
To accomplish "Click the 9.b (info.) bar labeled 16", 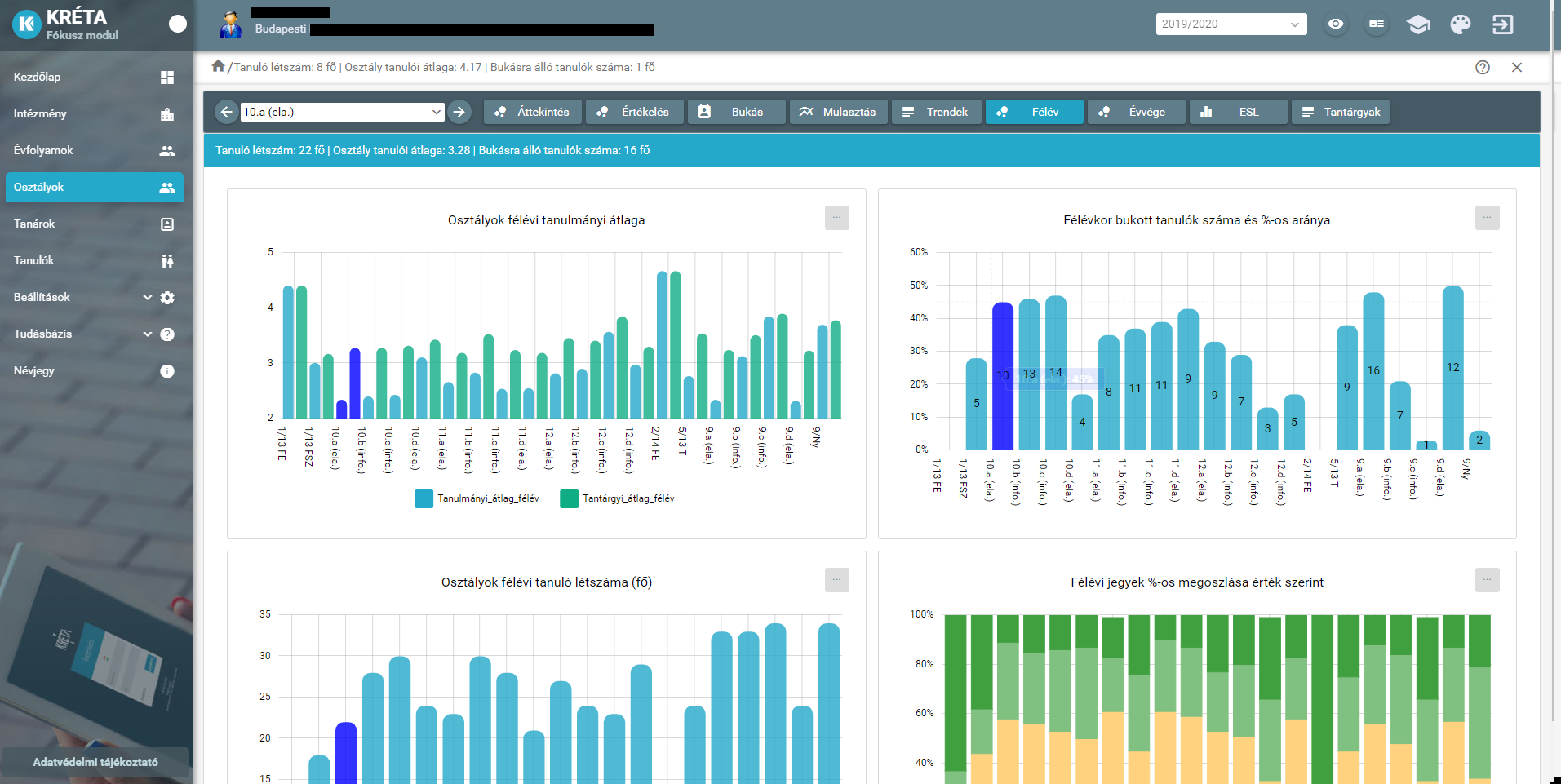I will tap(1373, 371).
